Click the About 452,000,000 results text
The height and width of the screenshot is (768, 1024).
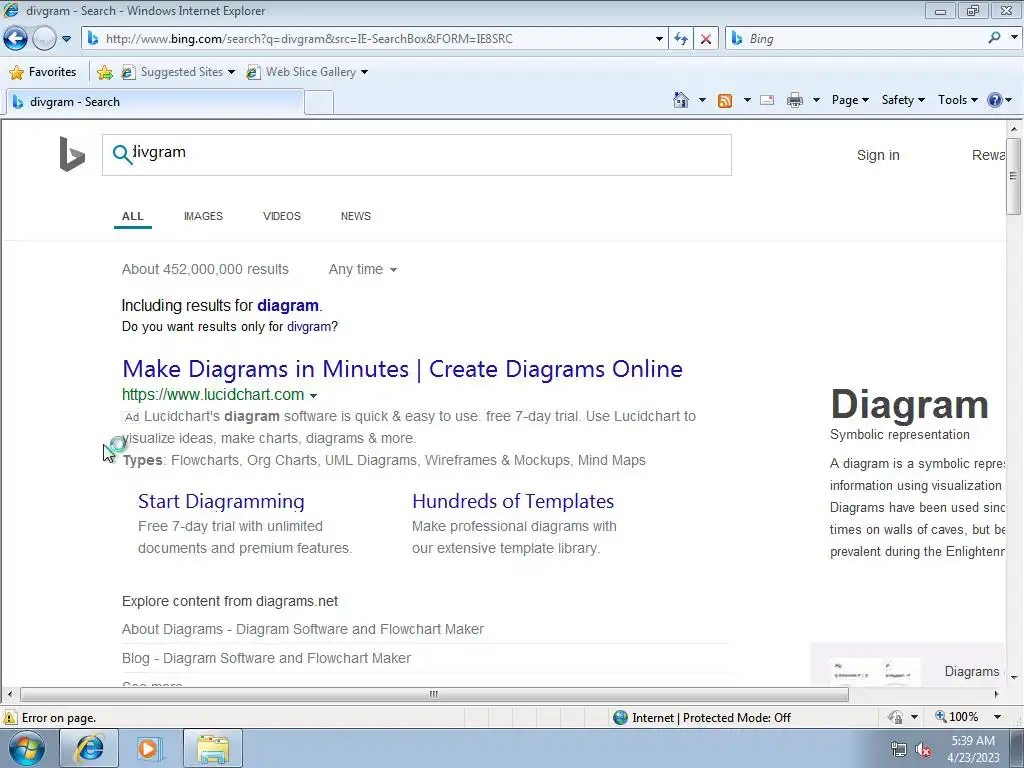tap(205, 269)
